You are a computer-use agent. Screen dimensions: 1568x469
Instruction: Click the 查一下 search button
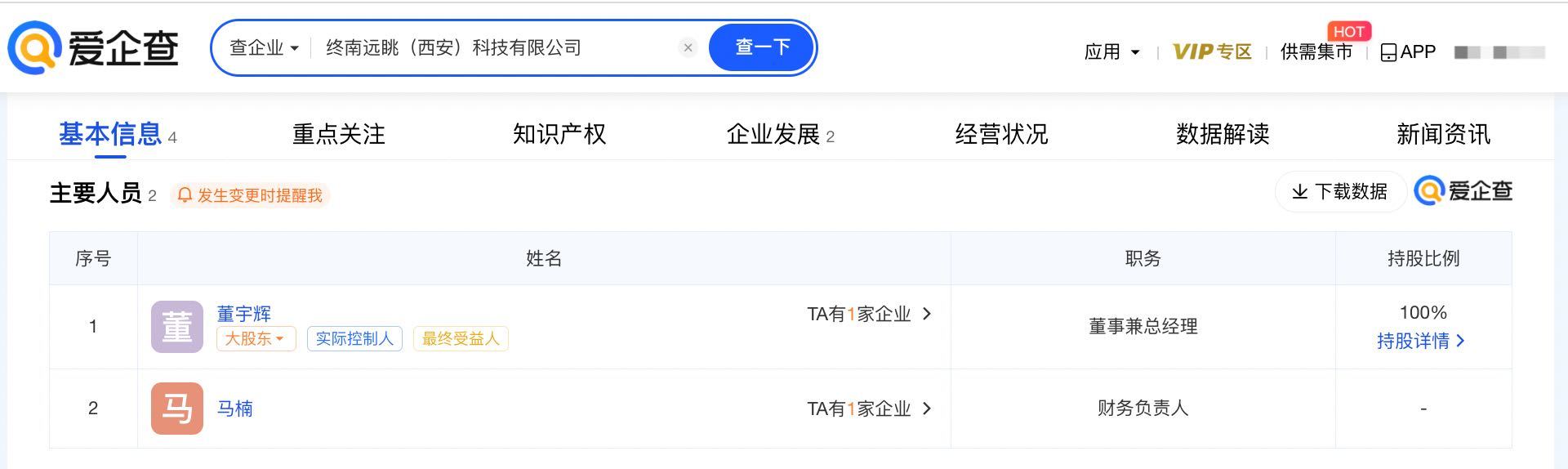(762, 47)
